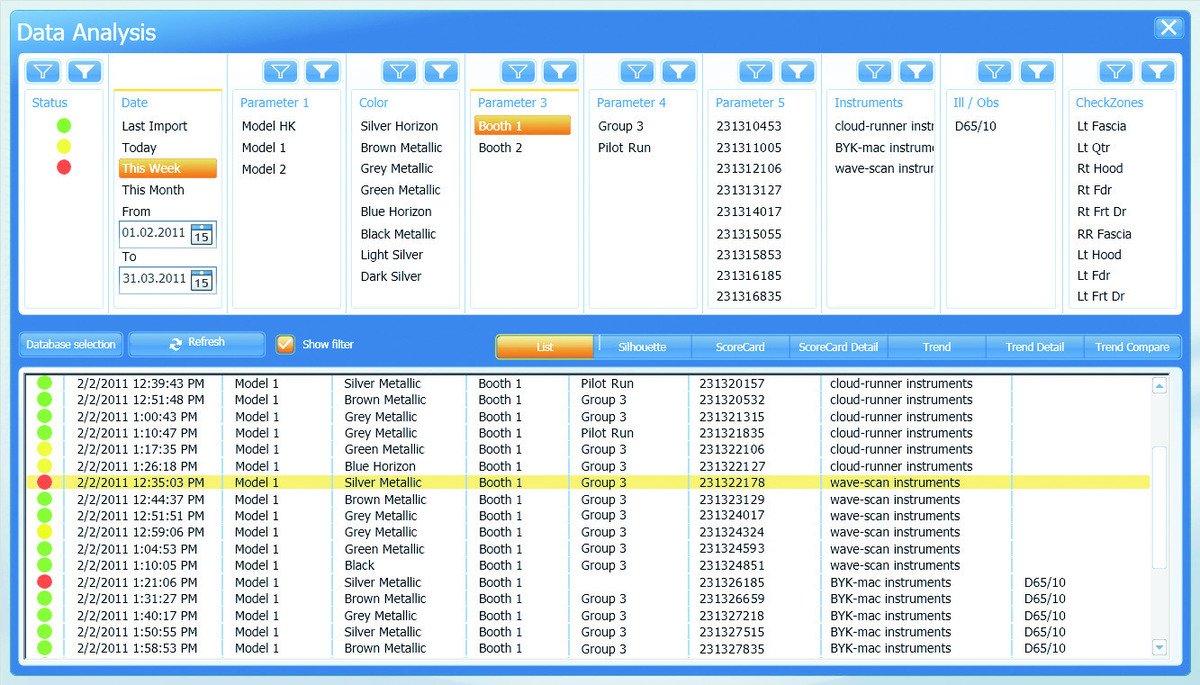Open the Trend Compare tab

pos(1131,347)
